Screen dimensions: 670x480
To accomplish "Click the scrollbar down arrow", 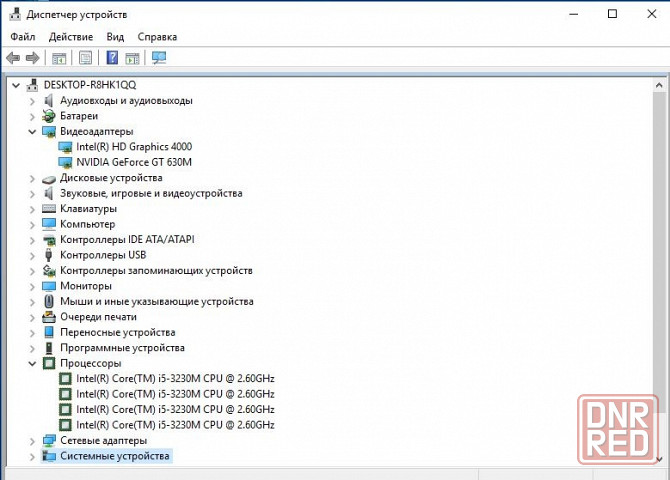I will point(659,459).
